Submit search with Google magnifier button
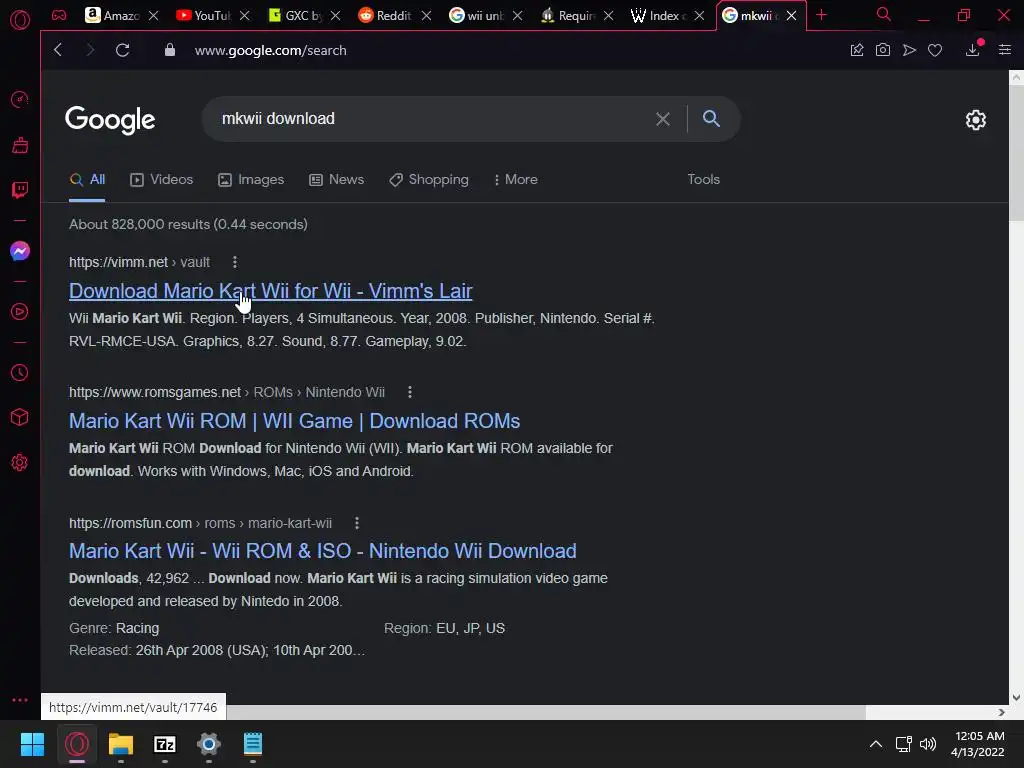 (711, 118)
